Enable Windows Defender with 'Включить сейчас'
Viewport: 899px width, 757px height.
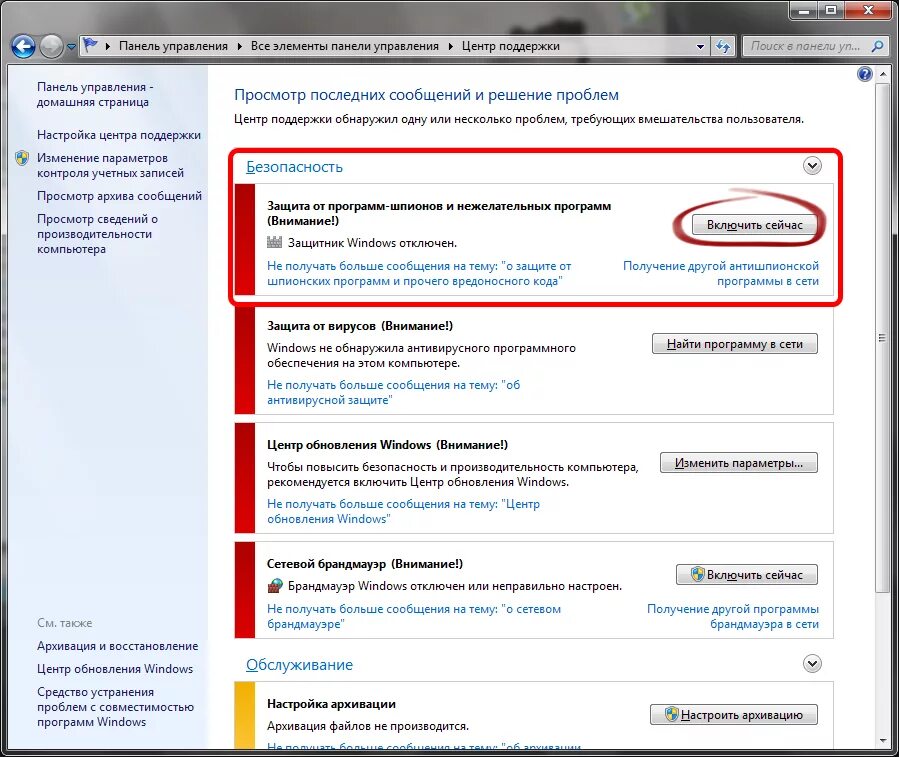tap(754, 225)
